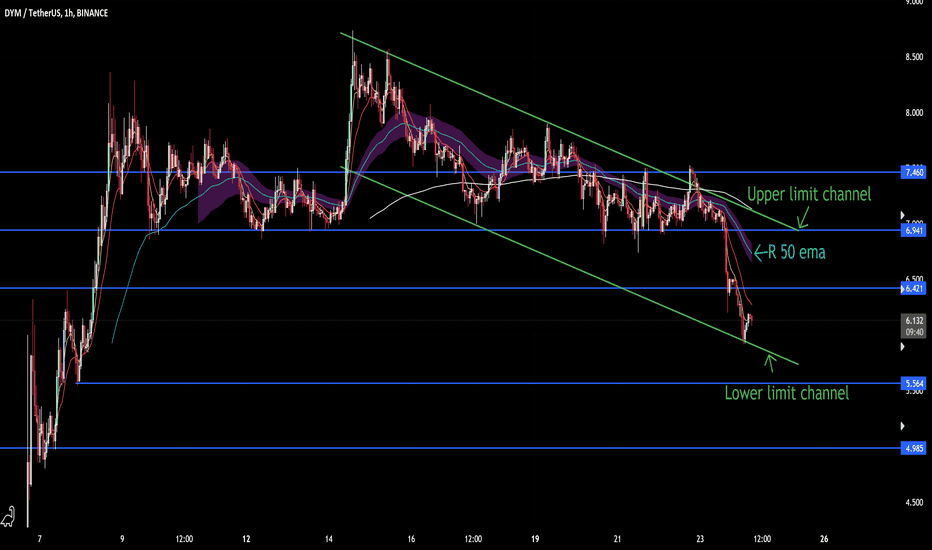Select the 6.421 price level label

(914, 288)
